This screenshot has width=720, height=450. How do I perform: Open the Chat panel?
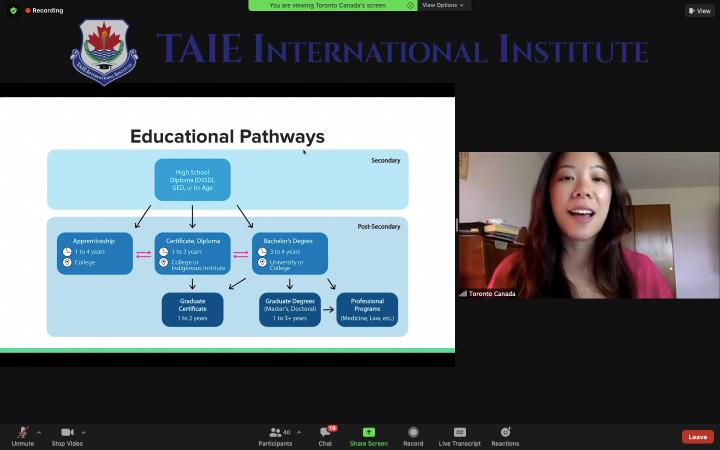pyautogui.click(x=325, y=434)
